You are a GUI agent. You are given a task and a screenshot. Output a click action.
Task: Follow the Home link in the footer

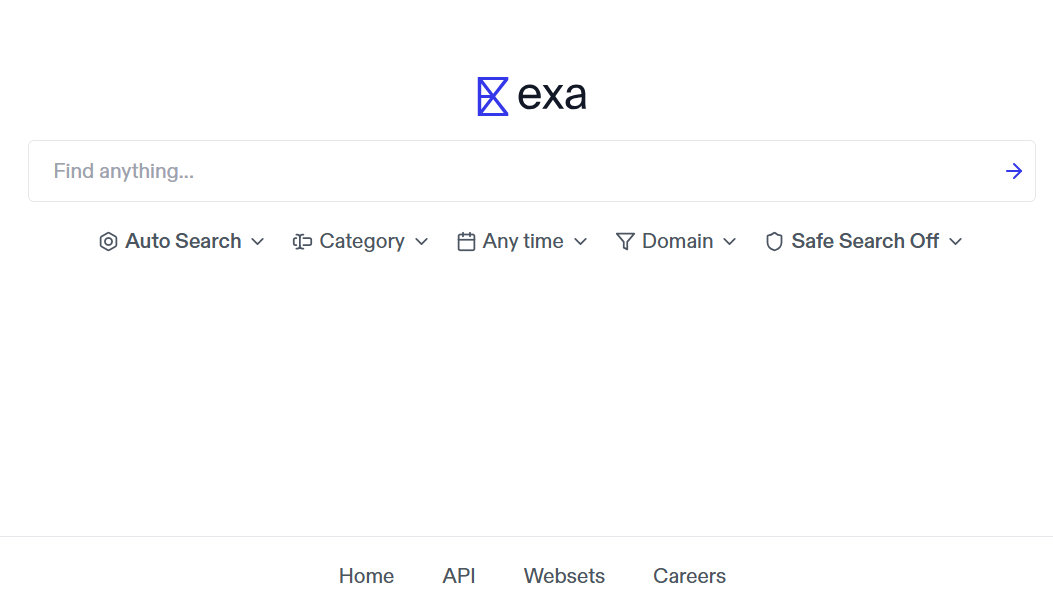click(x=366, y=576)
